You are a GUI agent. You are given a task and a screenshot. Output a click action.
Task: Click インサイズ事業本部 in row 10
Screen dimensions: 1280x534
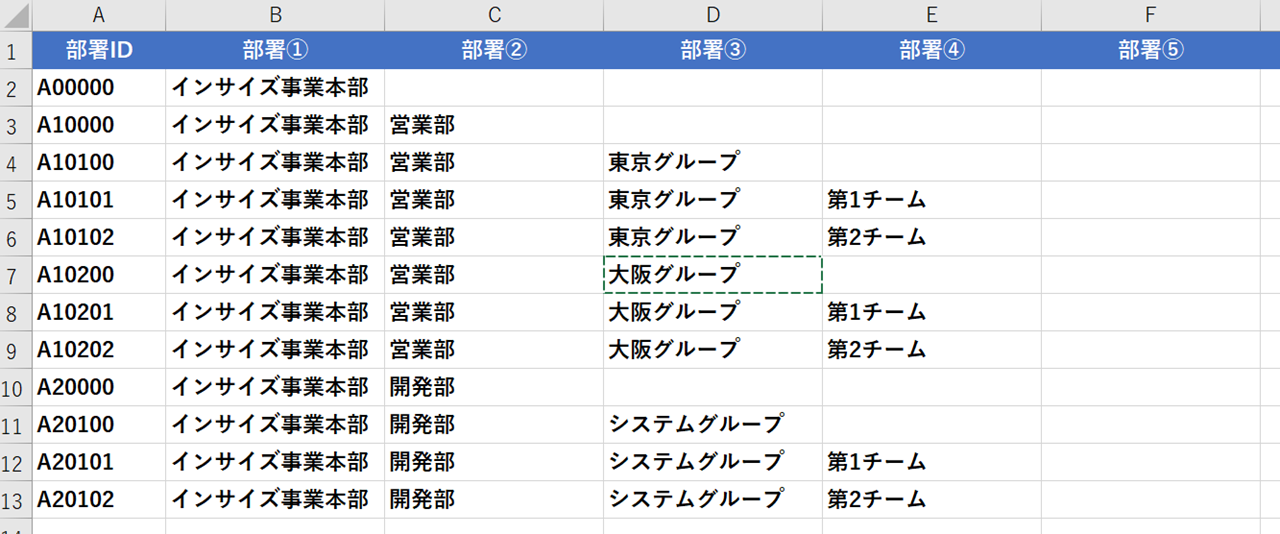pyautogui.click(x=275, y=387)
